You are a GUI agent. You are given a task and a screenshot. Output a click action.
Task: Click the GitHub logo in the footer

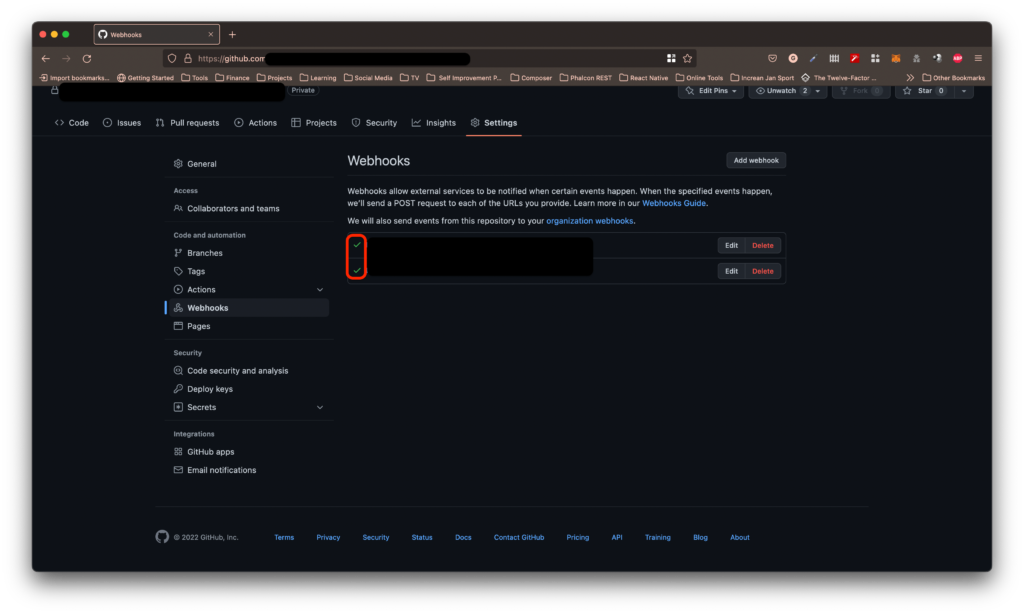(161, 537)
